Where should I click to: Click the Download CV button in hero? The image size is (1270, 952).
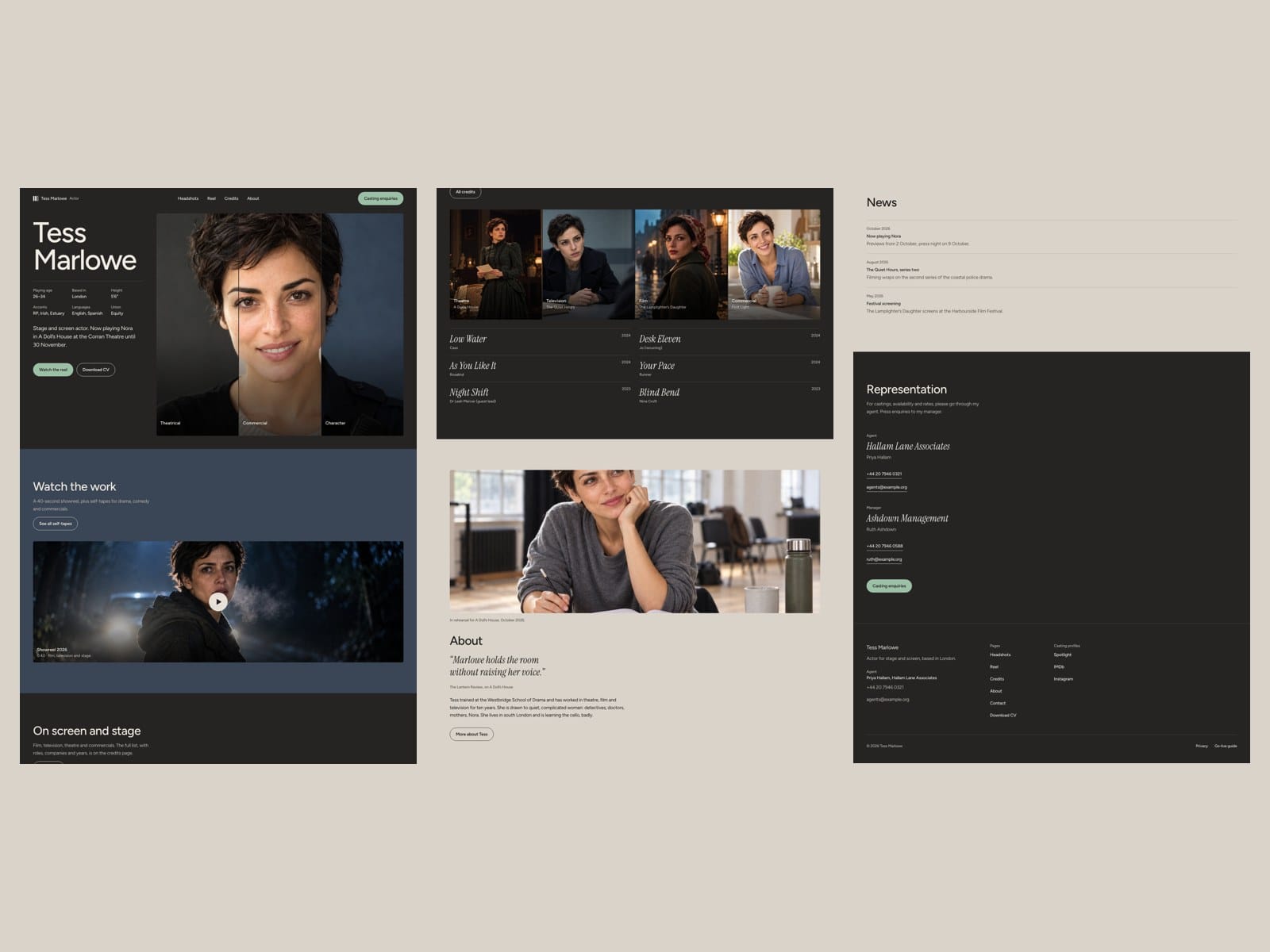[96, 370]
